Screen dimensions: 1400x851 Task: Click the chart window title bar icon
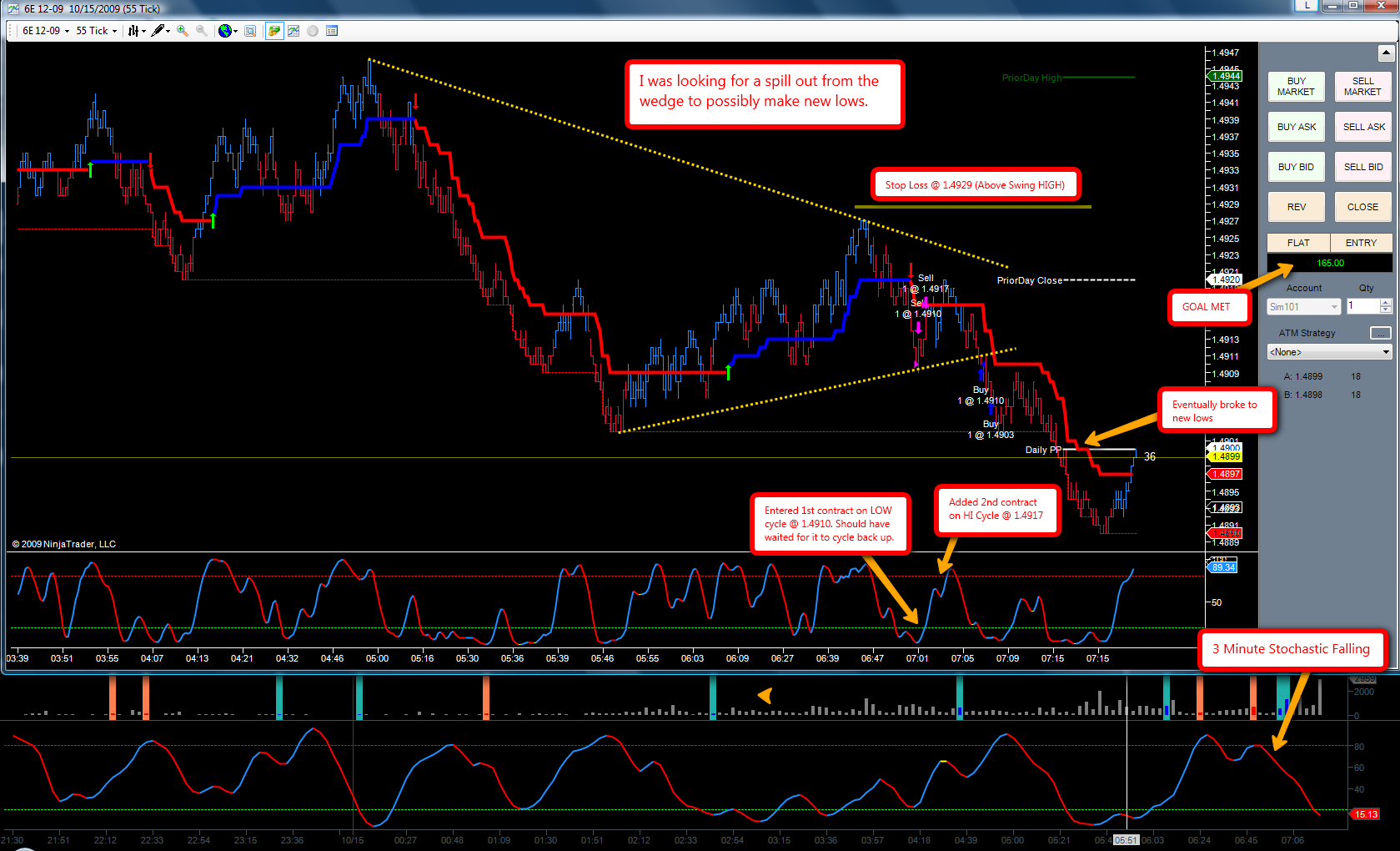[x=13, y=8]
